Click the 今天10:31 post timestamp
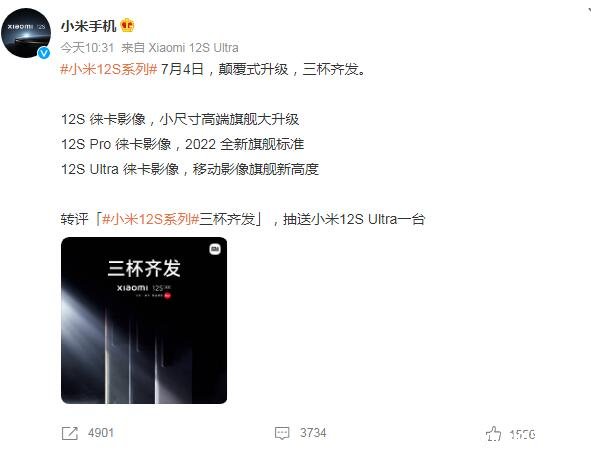591x451 pixels. 87,48
